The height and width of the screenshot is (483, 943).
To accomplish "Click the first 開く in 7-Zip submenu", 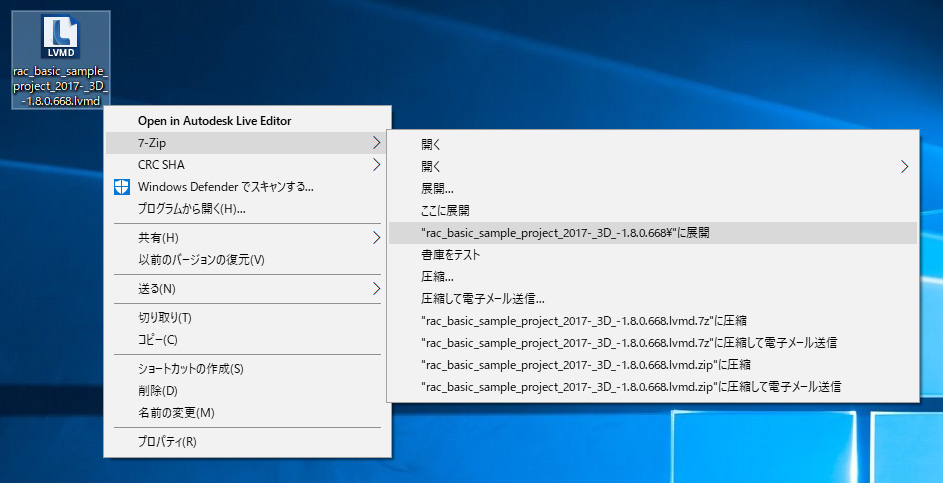I will [x=653, y=144].
